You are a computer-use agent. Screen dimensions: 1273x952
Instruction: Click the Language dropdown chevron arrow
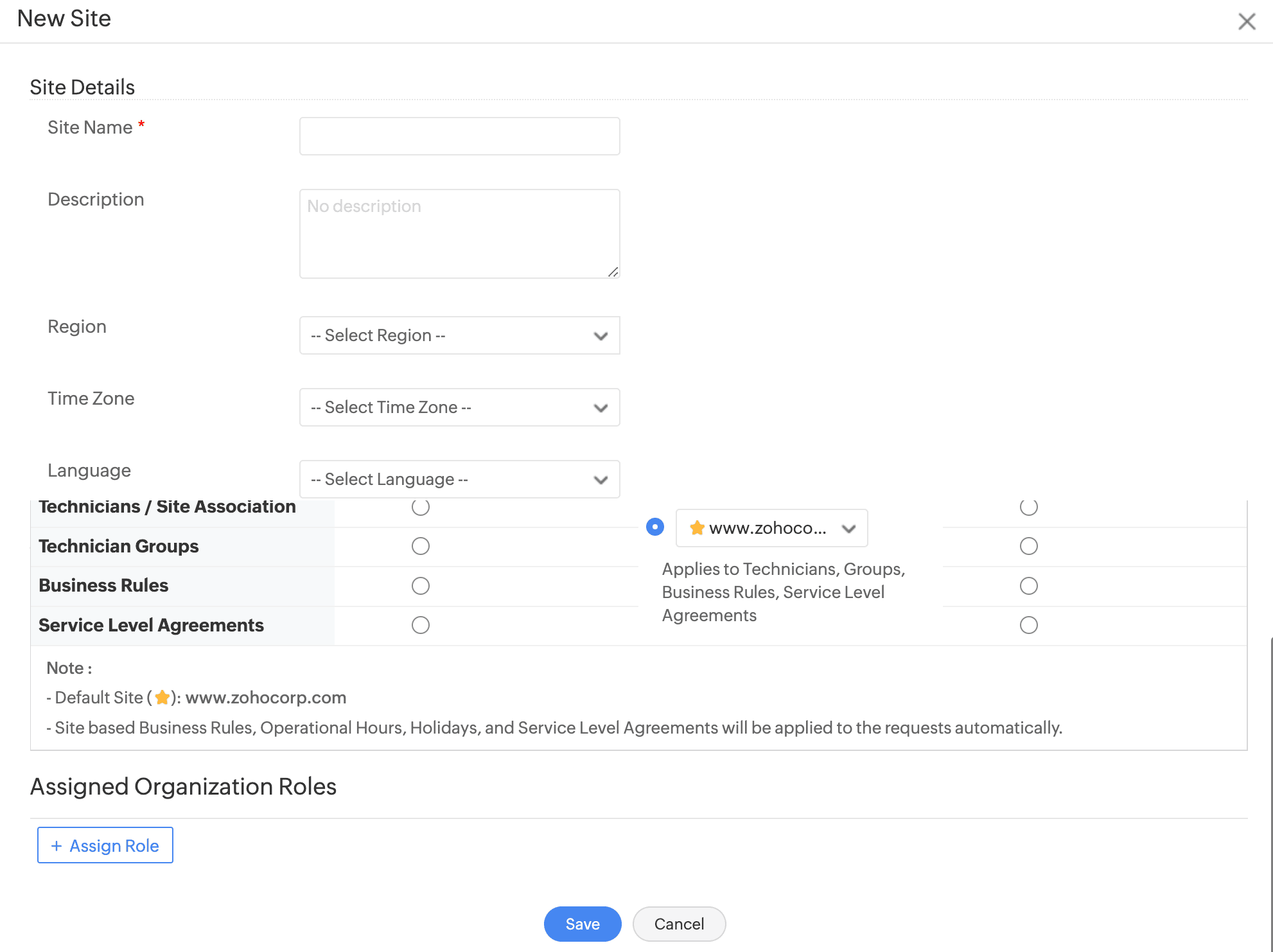601,480
